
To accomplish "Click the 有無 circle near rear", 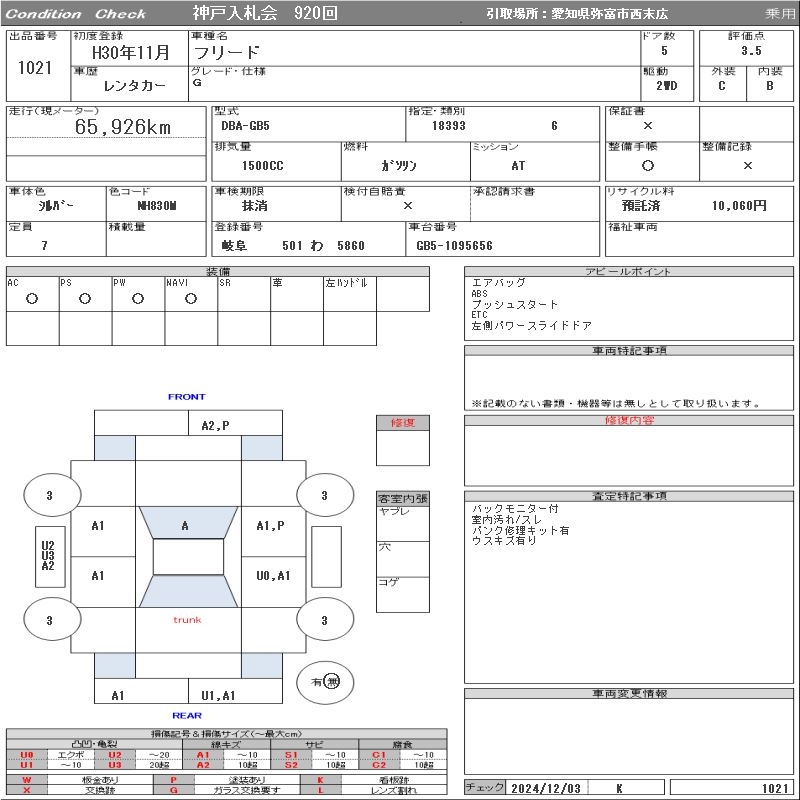I will click(325, 682).
